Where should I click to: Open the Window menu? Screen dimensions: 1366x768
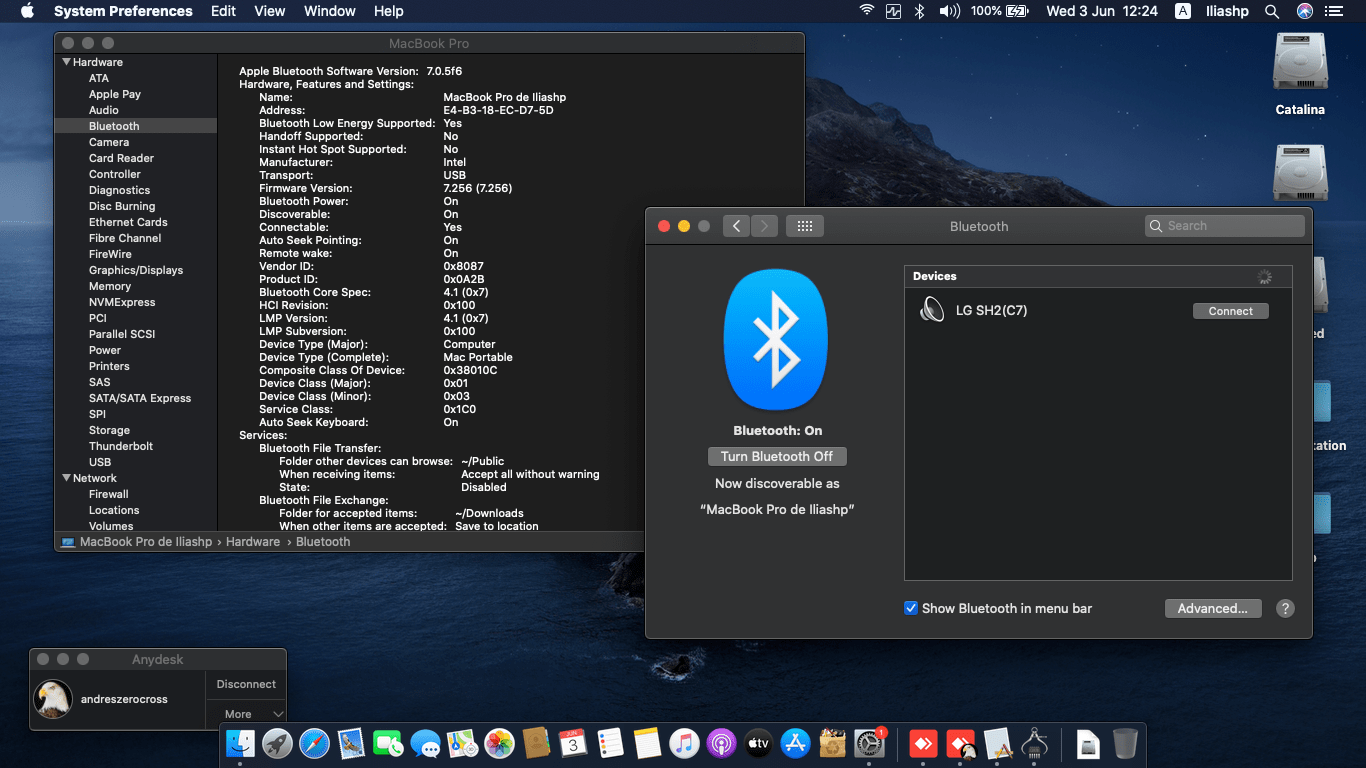tap(329, 11)
